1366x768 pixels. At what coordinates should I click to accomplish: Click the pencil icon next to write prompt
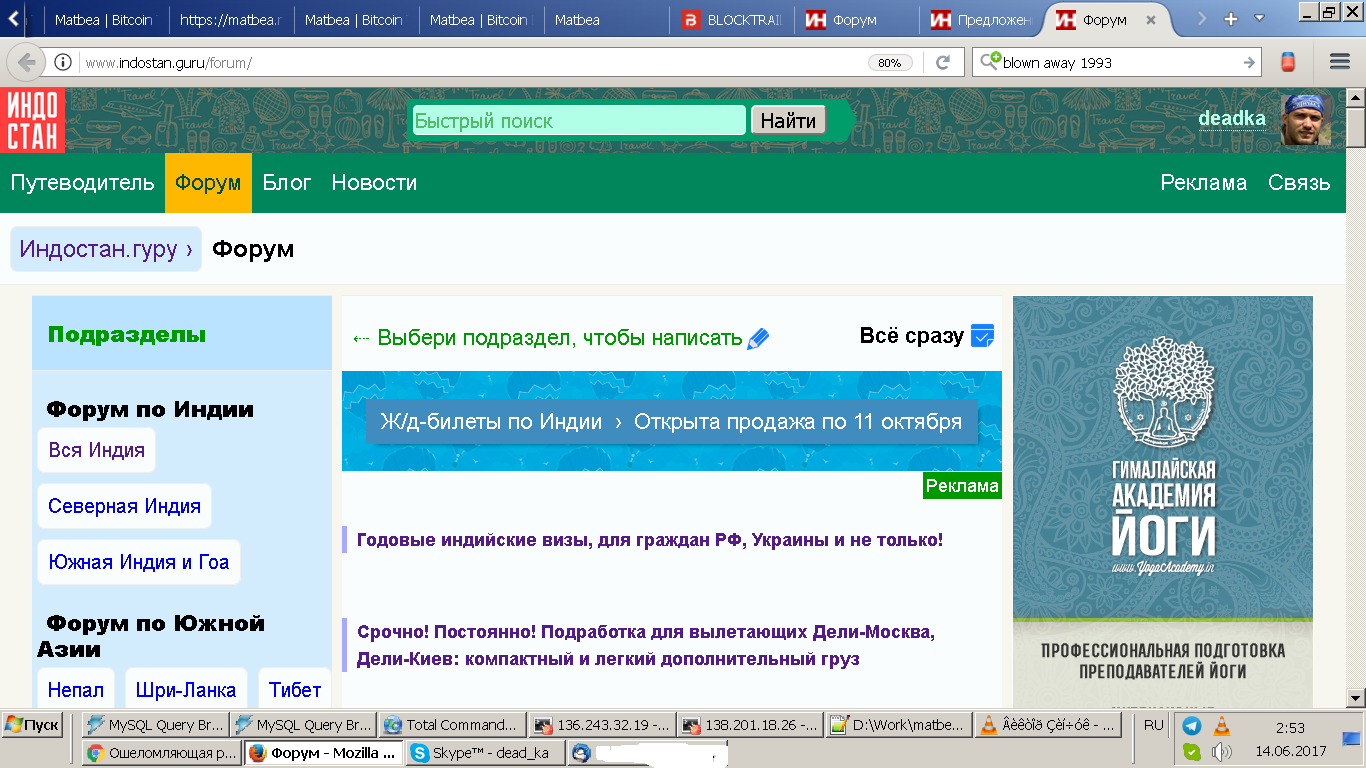758,338
